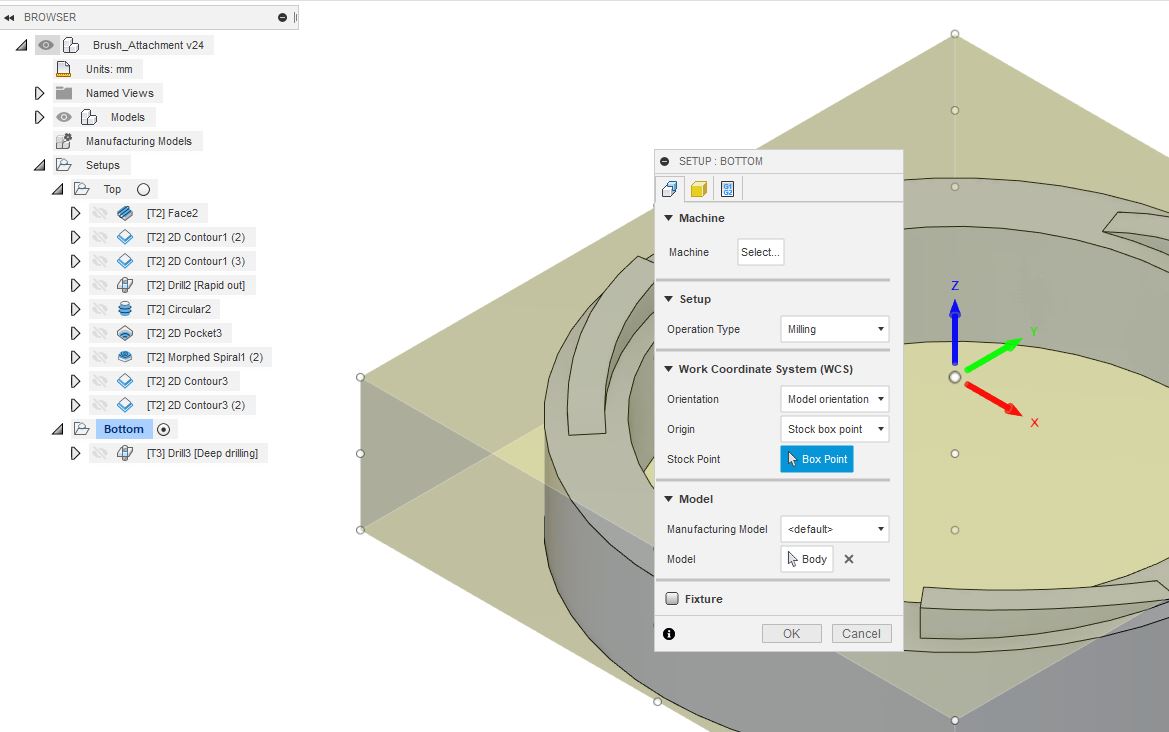Cancel the setup dialog

coord(861,634)
